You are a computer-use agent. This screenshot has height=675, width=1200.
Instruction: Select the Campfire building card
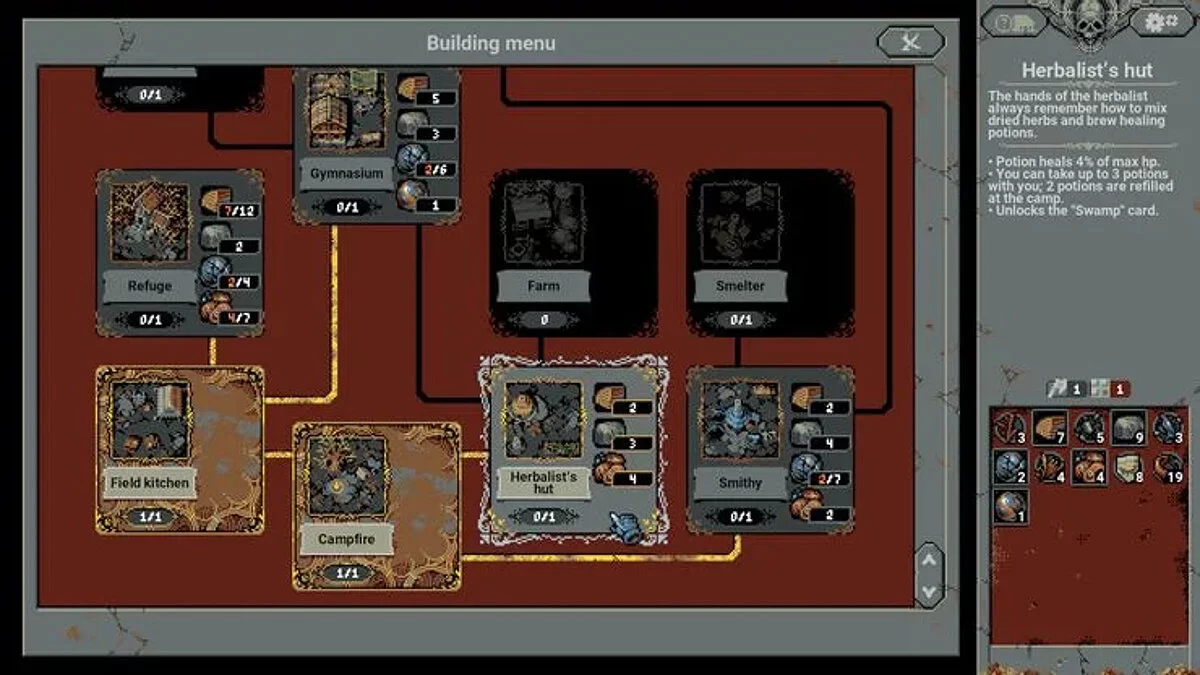click(x=377, y=506)
